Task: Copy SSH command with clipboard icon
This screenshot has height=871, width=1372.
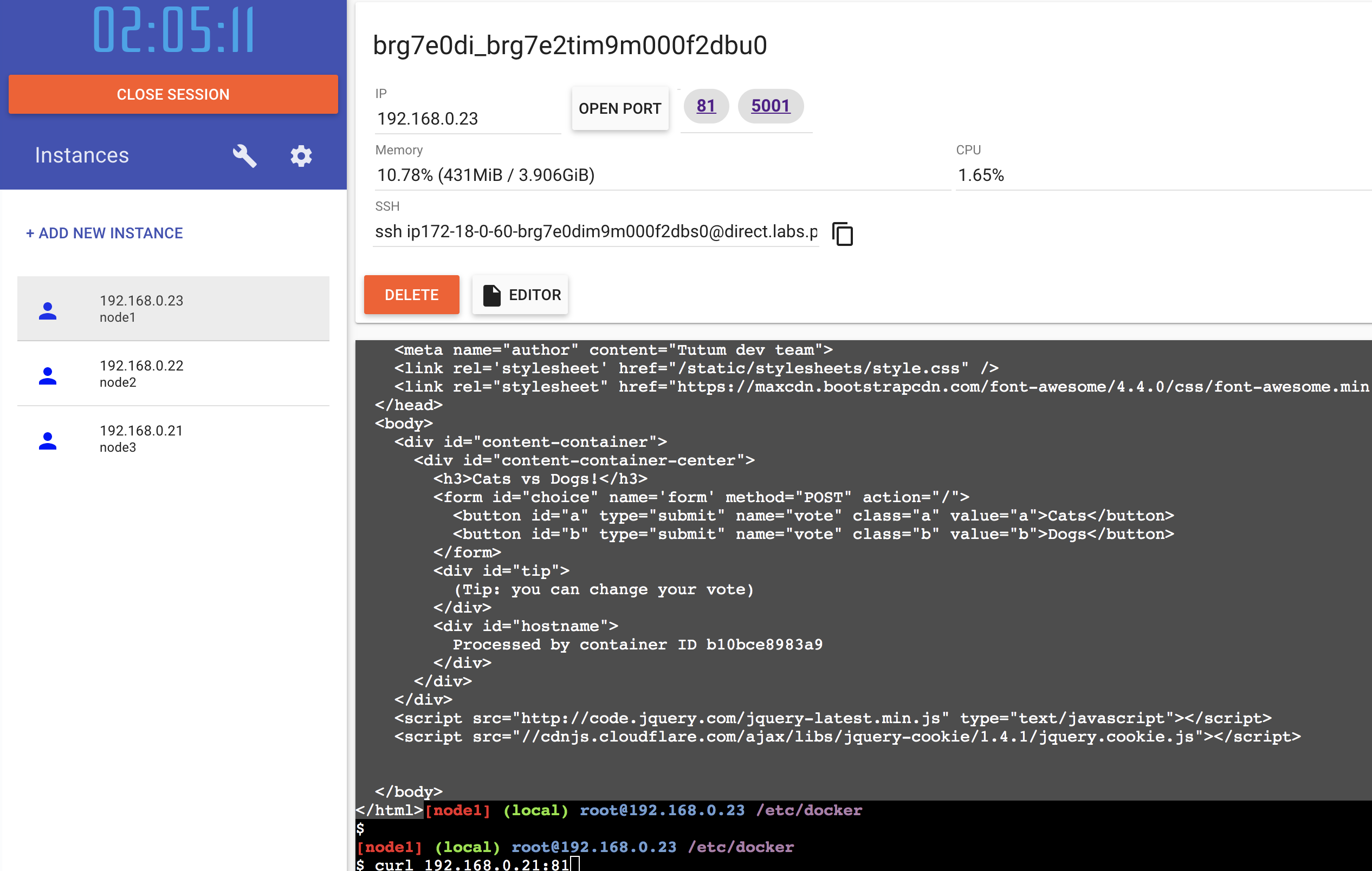Action: (842, 233)
